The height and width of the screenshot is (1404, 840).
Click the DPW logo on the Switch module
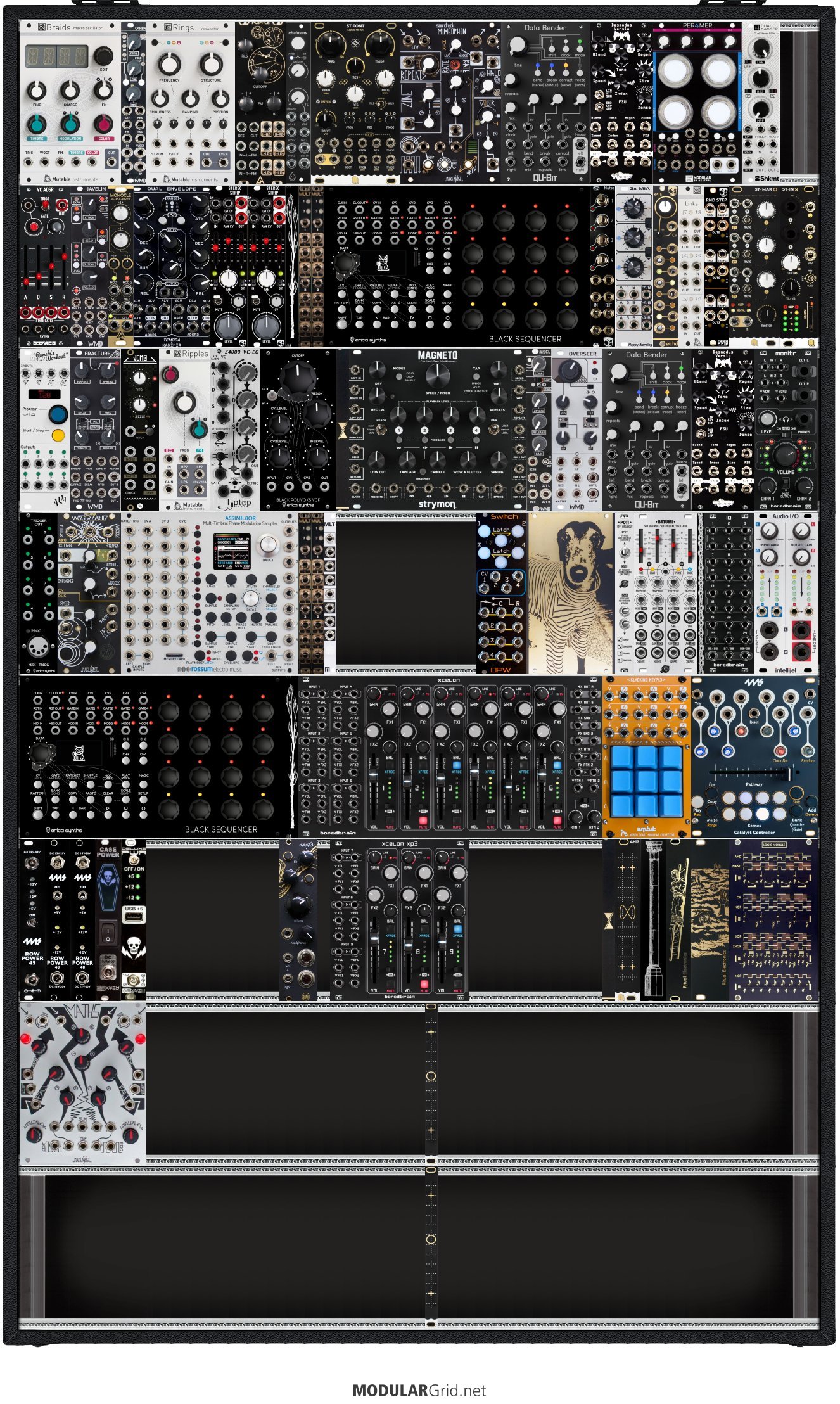point(500,670)
